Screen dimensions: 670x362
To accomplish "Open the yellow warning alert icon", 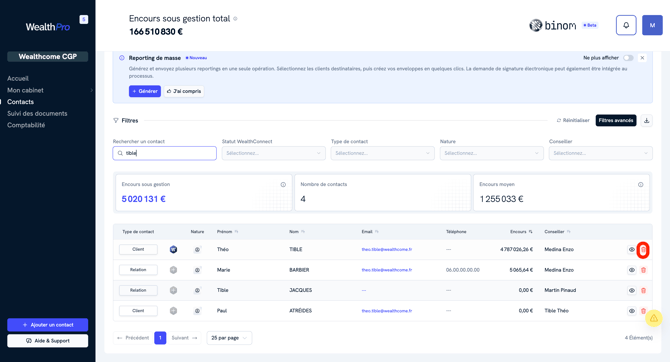I will coord(653,318).
